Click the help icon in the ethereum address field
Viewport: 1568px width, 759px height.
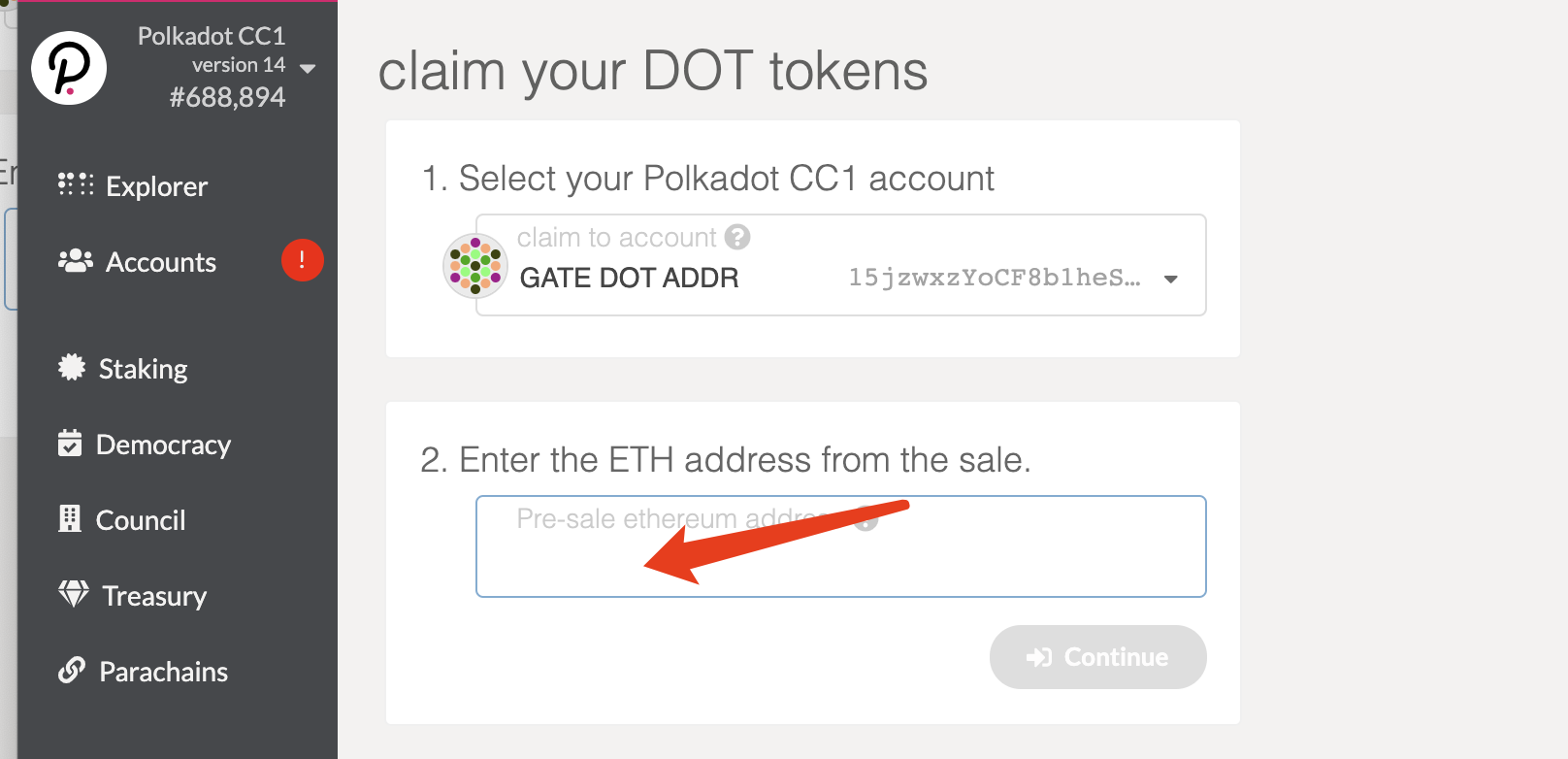[866, 519]
